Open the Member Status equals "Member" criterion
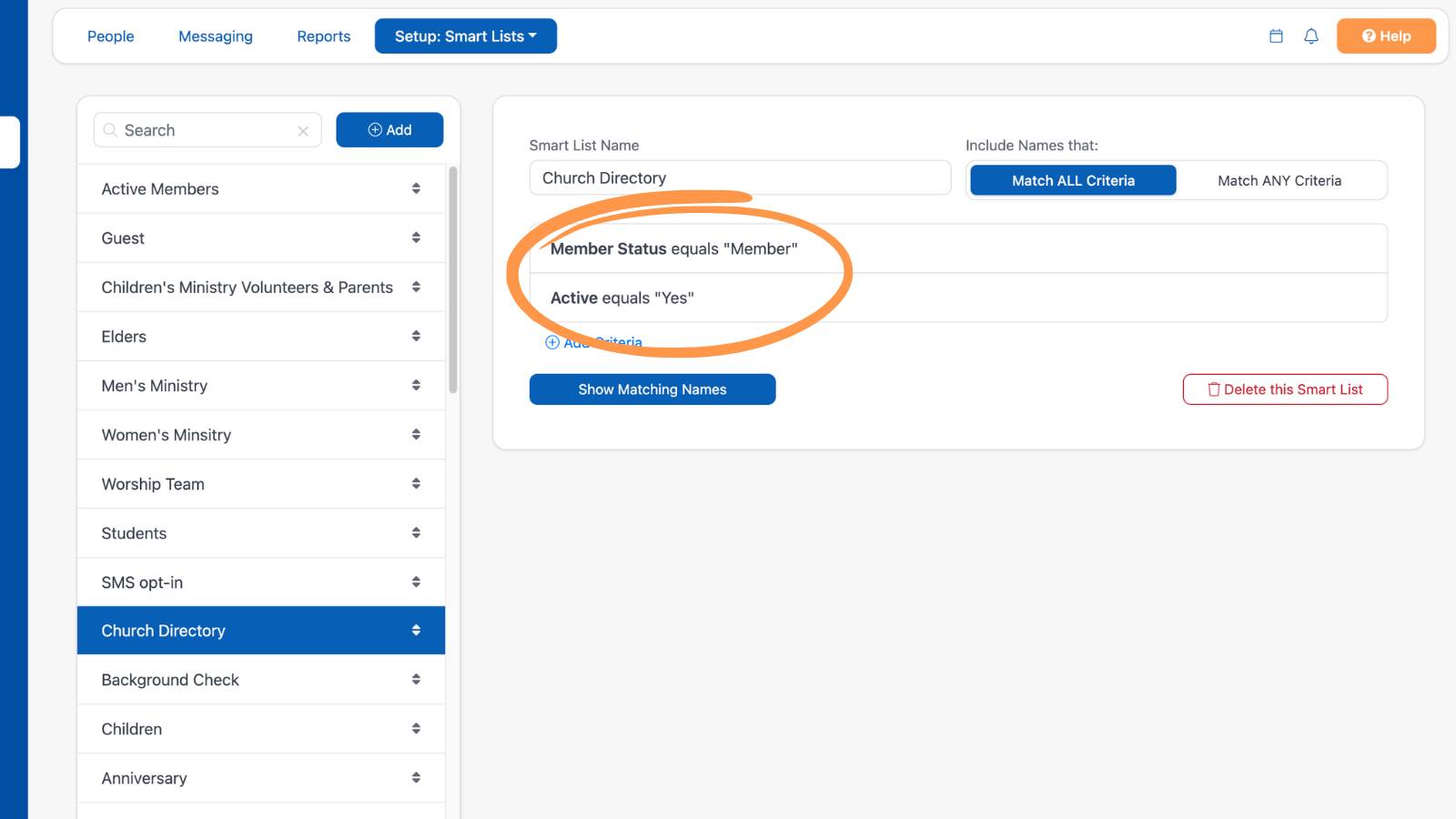Screen dimensions: 1456x819 click(x=958, y=248)
